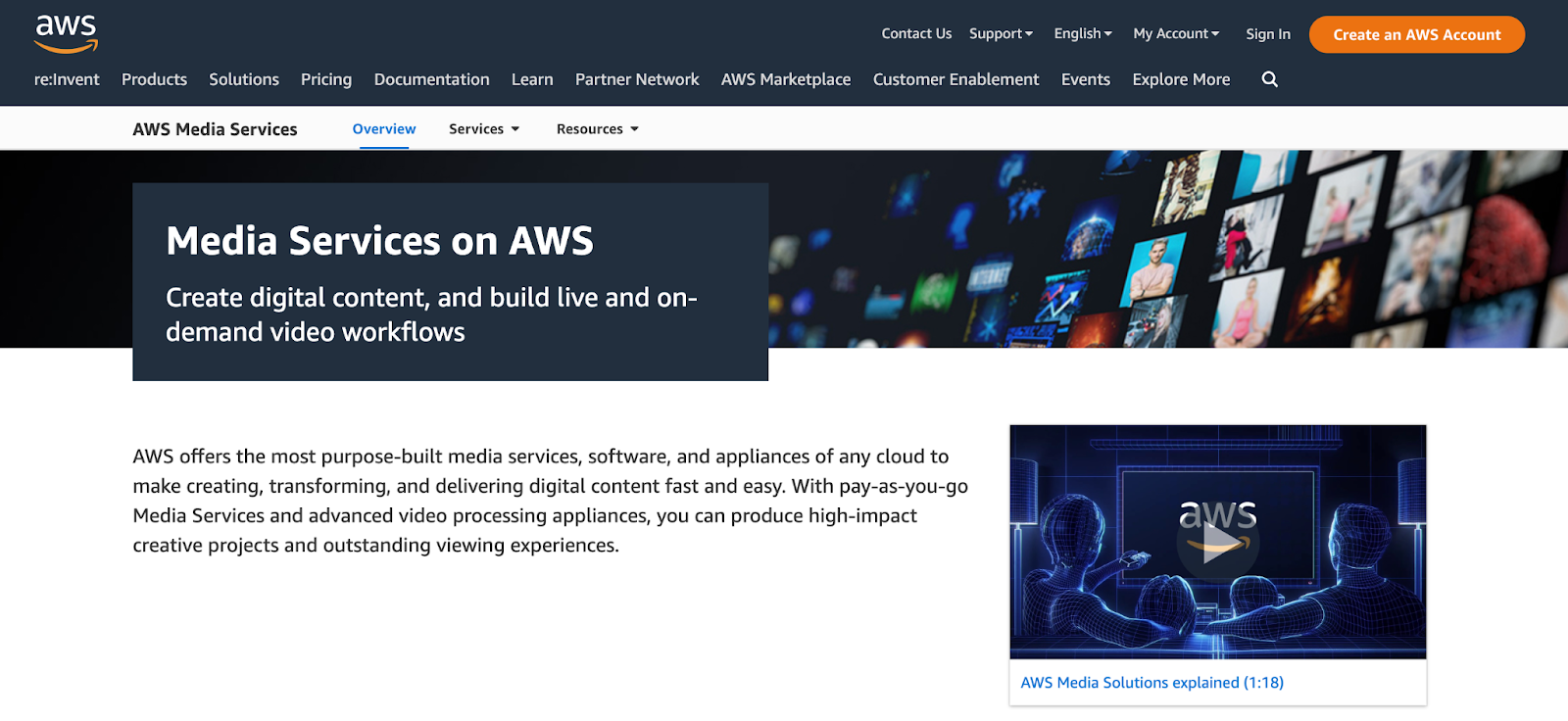
Task: Open the English language dropdown
Action: [1083, 33]
